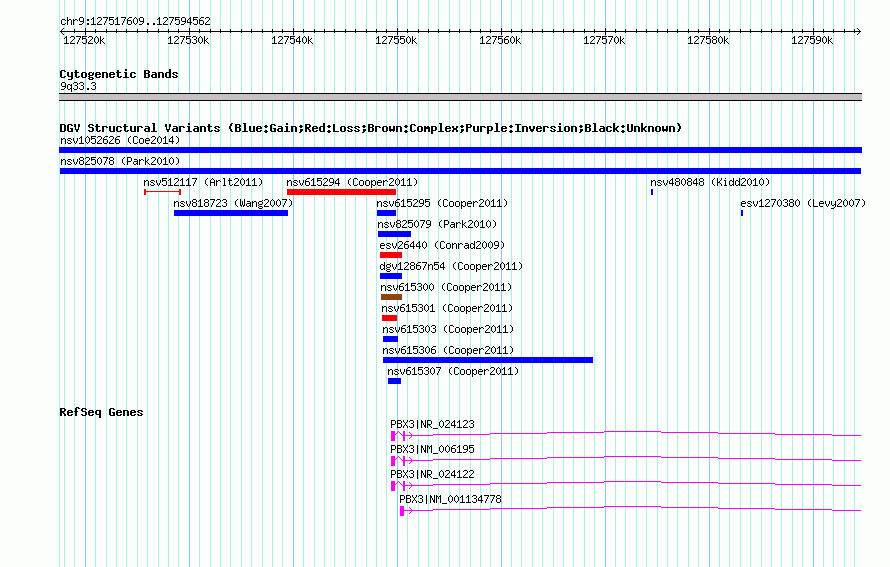Click the gray 9q33.3 cytogenetic band bar

[x=460, y=97]
